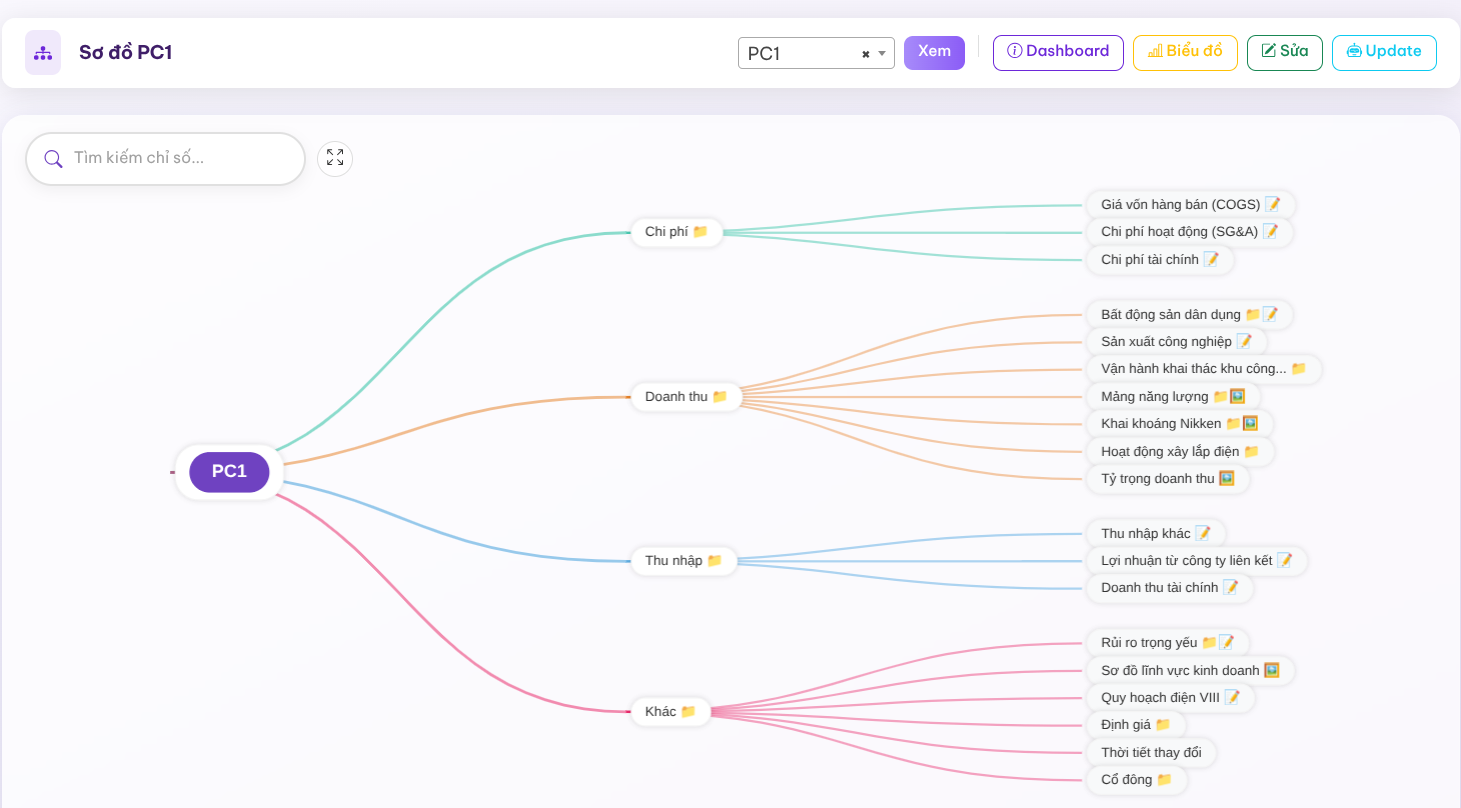The width and height of the screenshot is (1461, 808).
Task: Click the fullscreen expand icon
Action: (x=335, y=158)
